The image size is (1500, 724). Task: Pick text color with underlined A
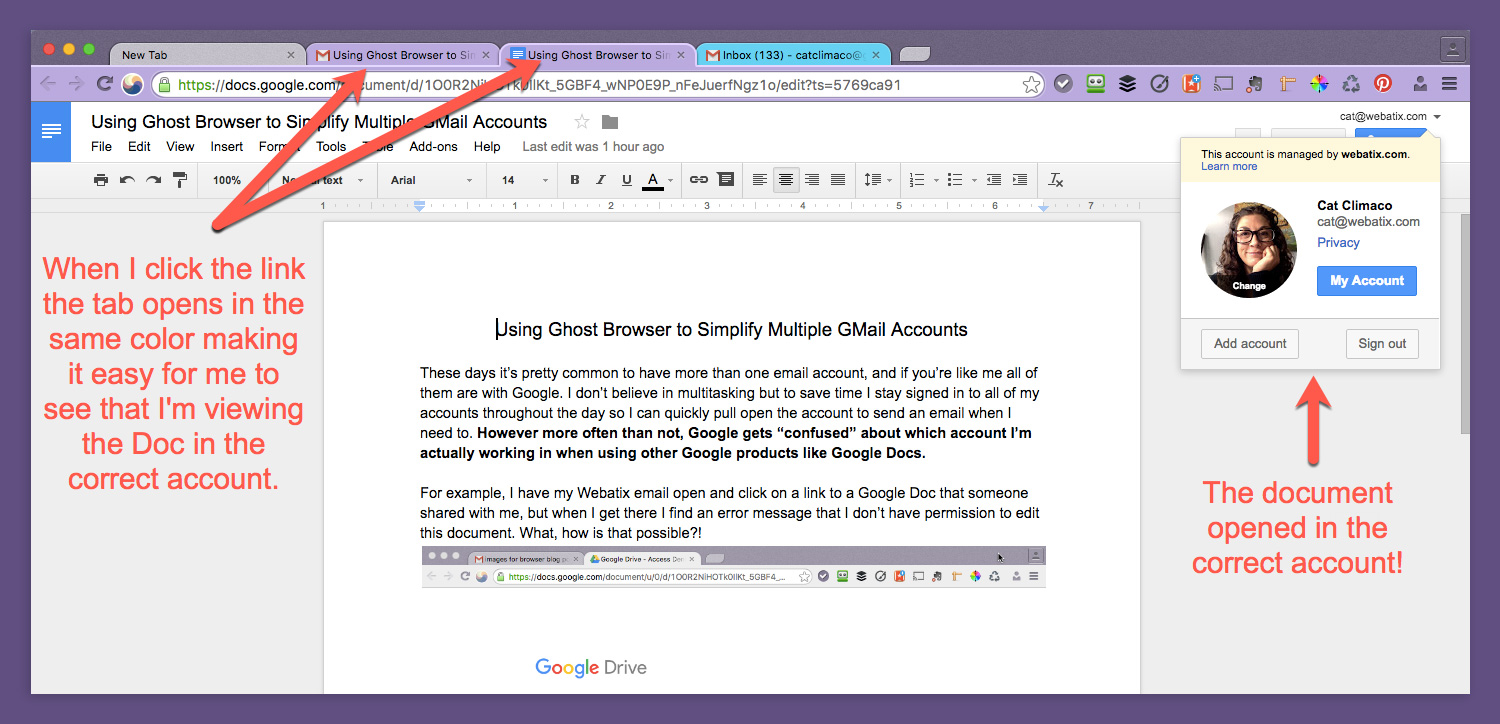click(x=653, y=180)
